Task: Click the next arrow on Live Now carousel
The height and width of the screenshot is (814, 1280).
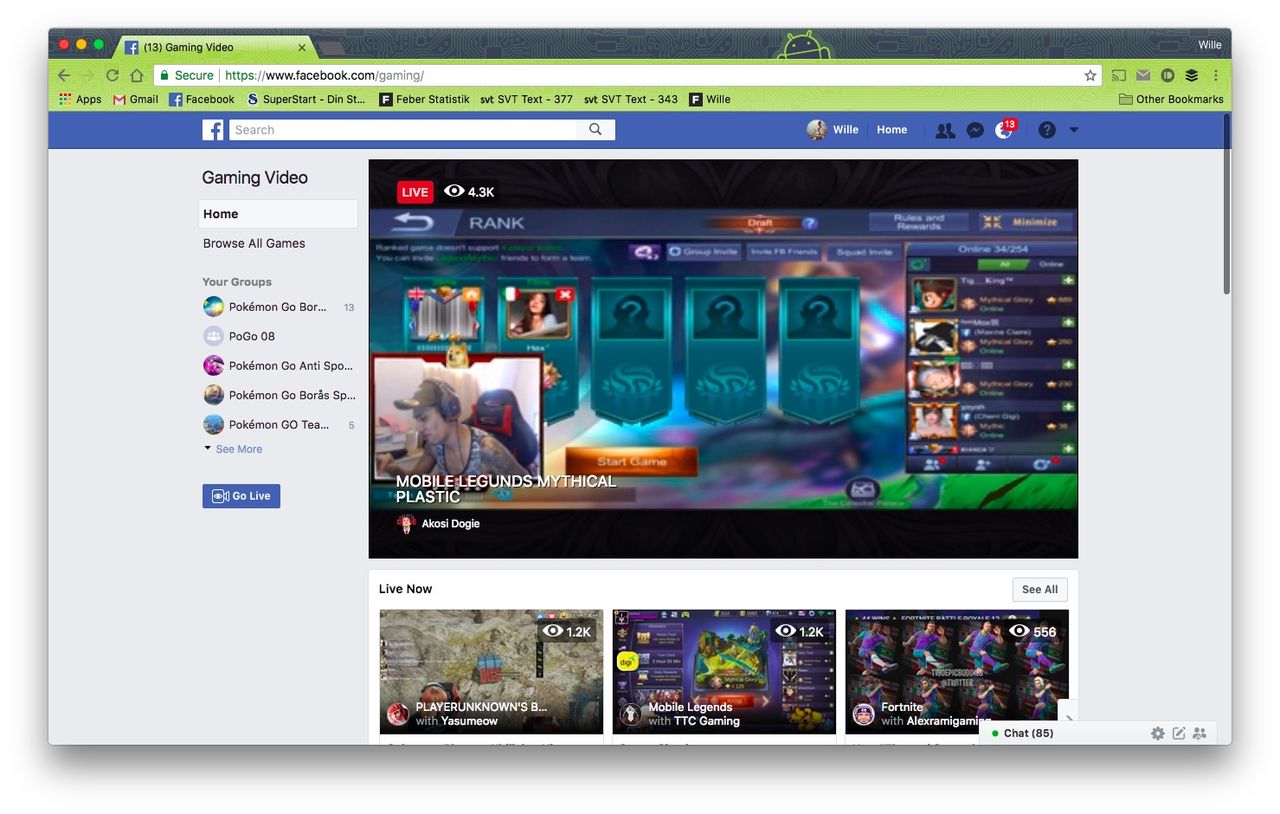Action: pyautogui.click(x=1069, y=718)
